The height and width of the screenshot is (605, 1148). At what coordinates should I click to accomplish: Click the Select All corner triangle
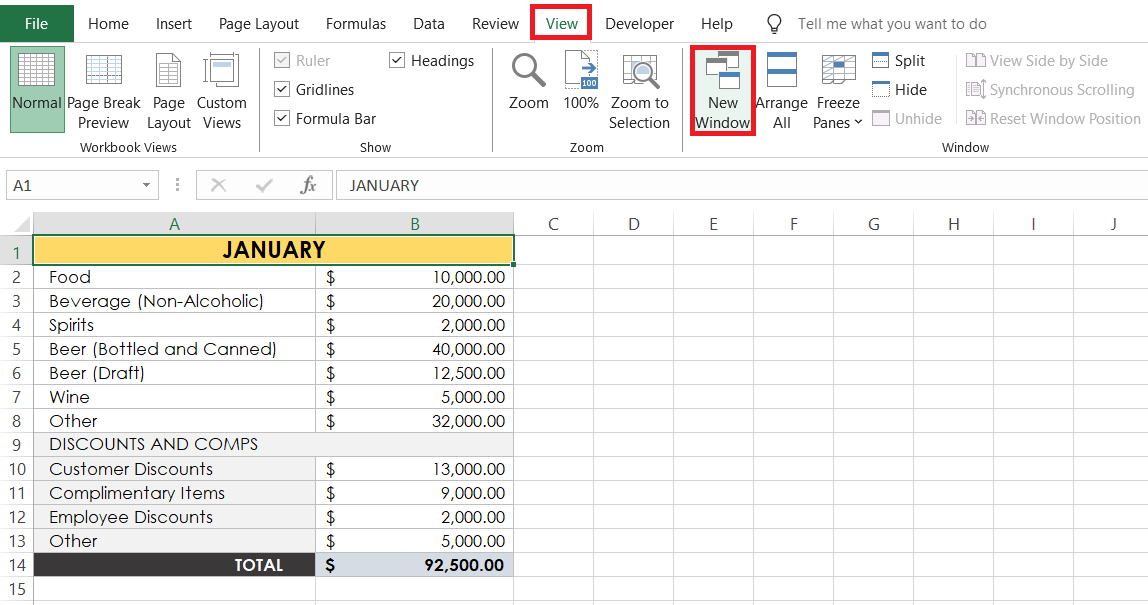[22, 223]
